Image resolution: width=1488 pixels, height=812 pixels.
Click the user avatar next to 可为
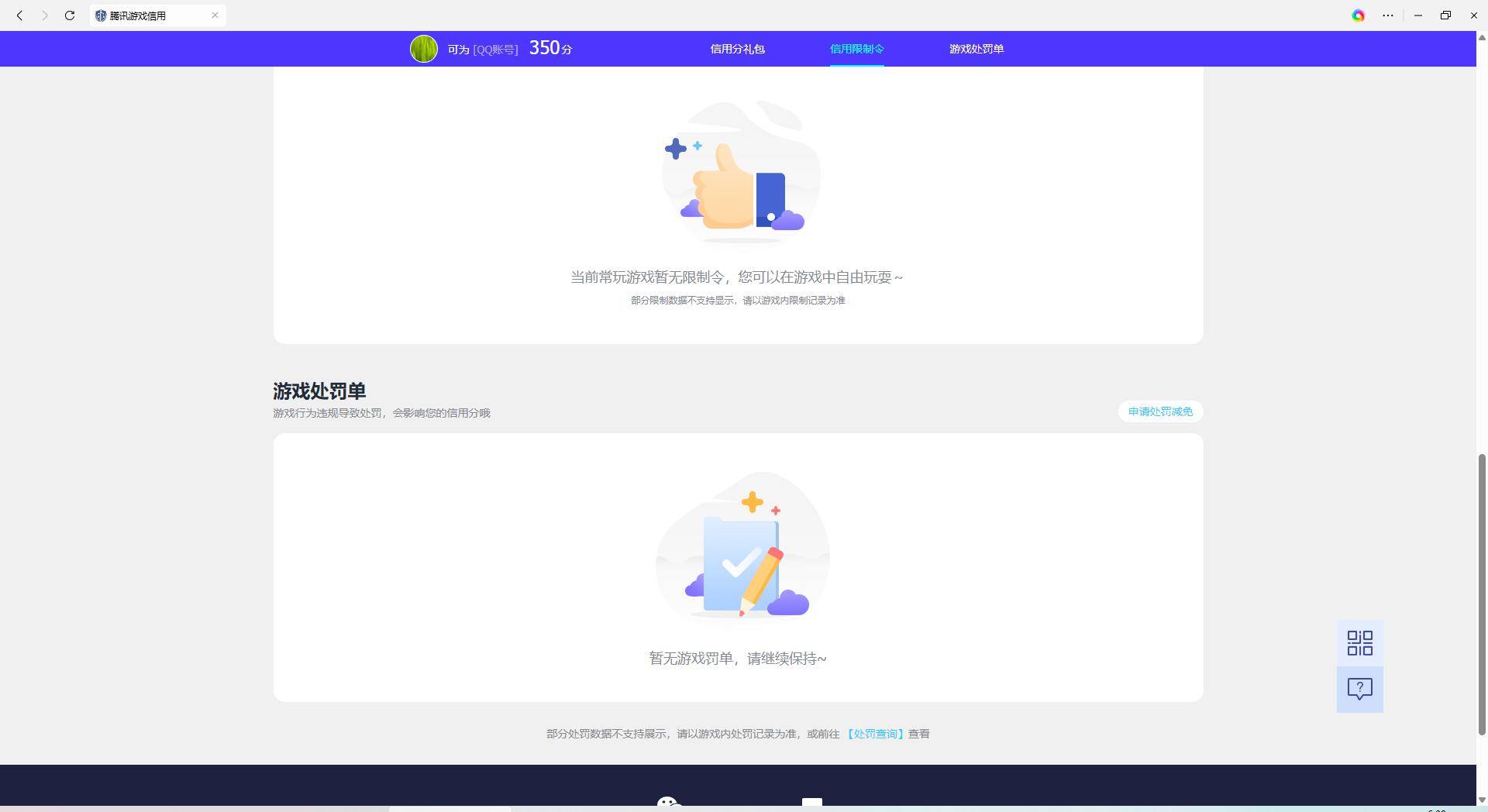point(423,48)
